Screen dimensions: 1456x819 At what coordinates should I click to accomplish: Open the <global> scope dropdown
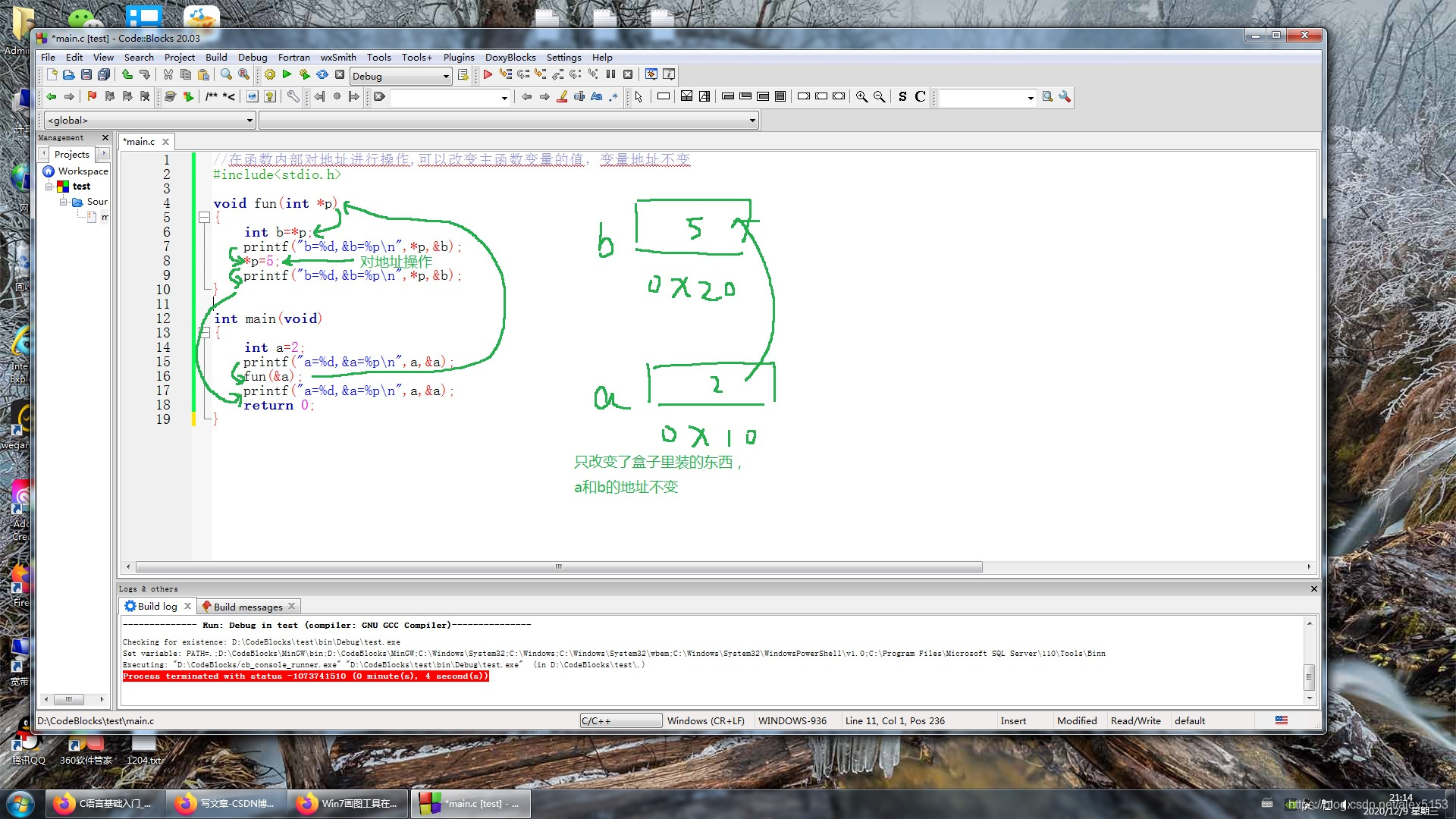249,120
